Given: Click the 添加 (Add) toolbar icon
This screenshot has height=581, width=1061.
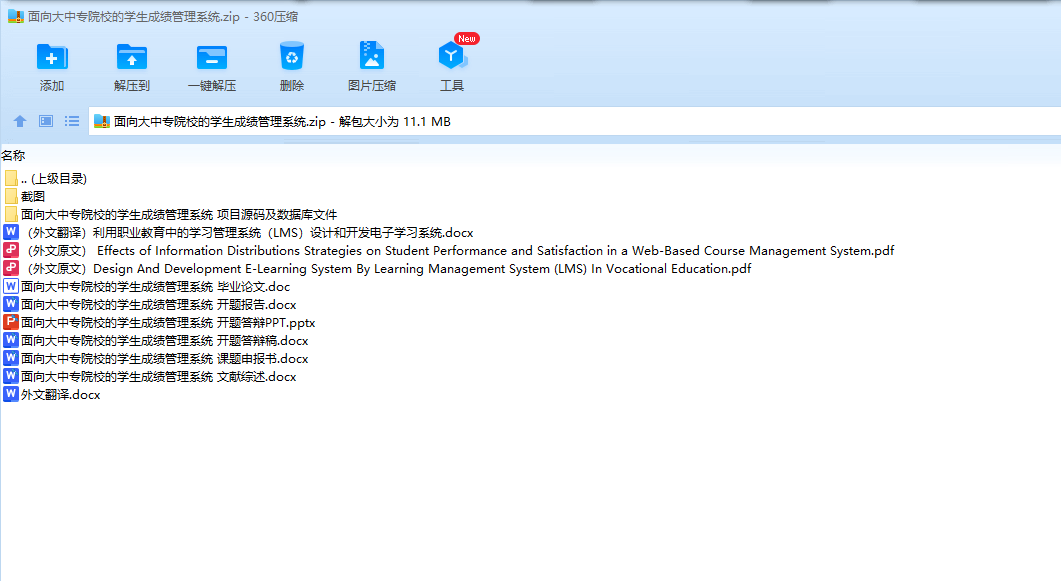Looking at the screenshot, I should click(x=51, y=57).
